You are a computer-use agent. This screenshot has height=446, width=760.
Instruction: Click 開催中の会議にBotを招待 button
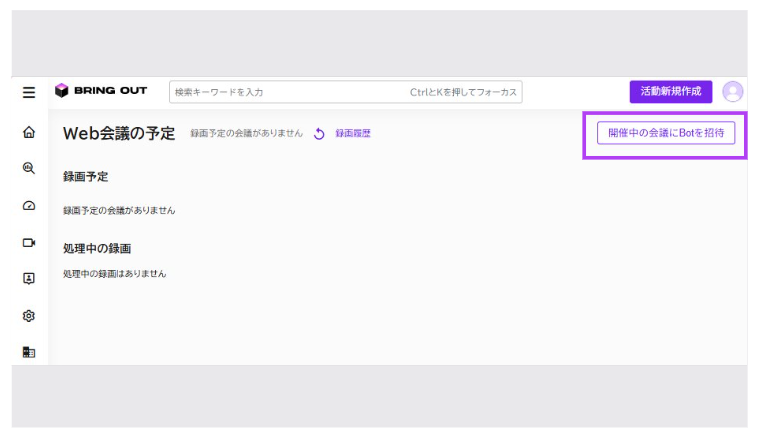(x=666, y=133)
